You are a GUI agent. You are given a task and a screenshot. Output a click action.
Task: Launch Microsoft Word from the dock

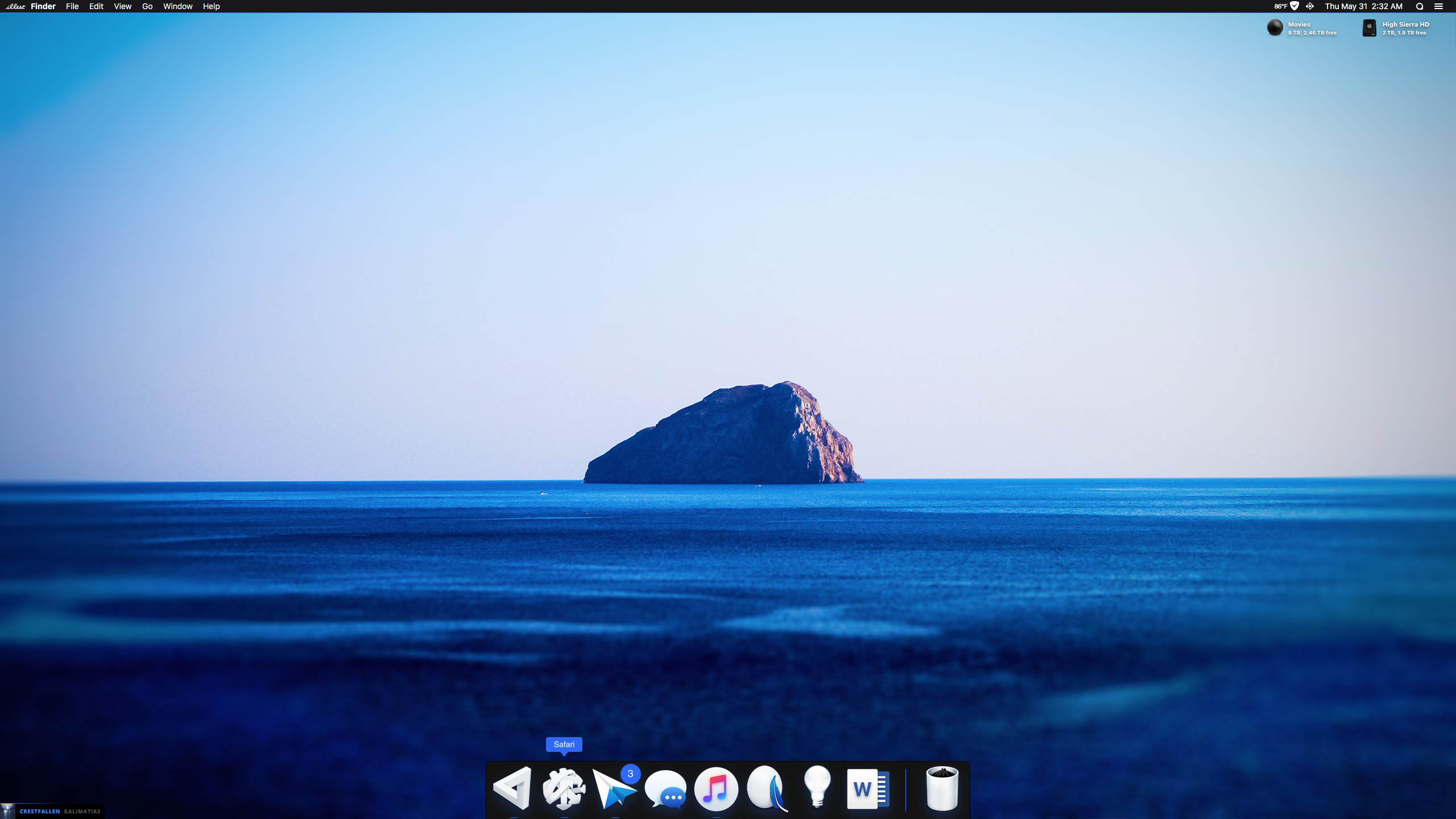pos(868,789)
